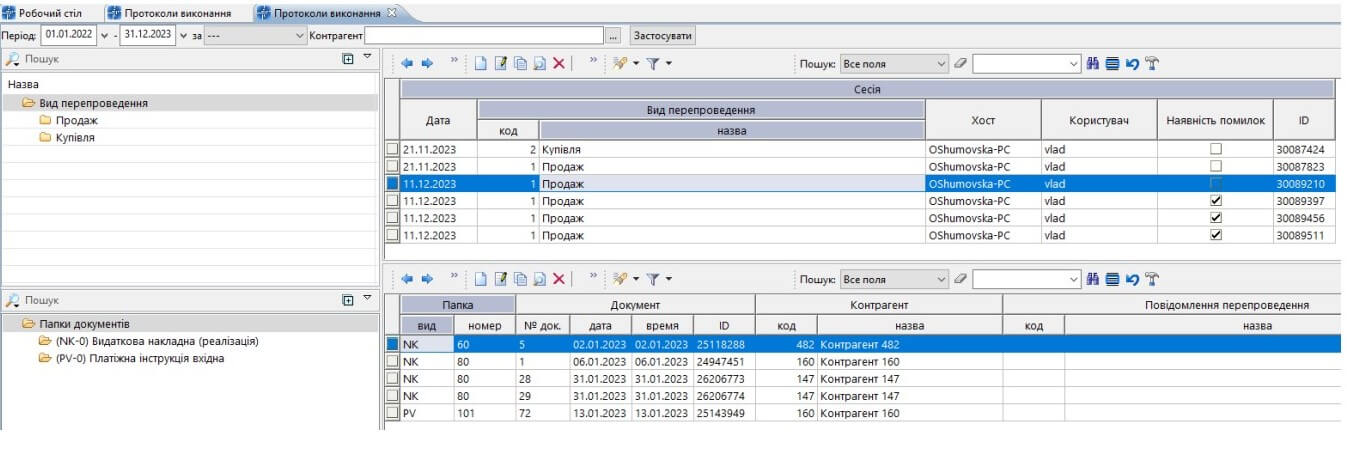Edit record icon in Сесія toolbar
The height and width of the screenshot is (453, 1347).
point(501,63)
